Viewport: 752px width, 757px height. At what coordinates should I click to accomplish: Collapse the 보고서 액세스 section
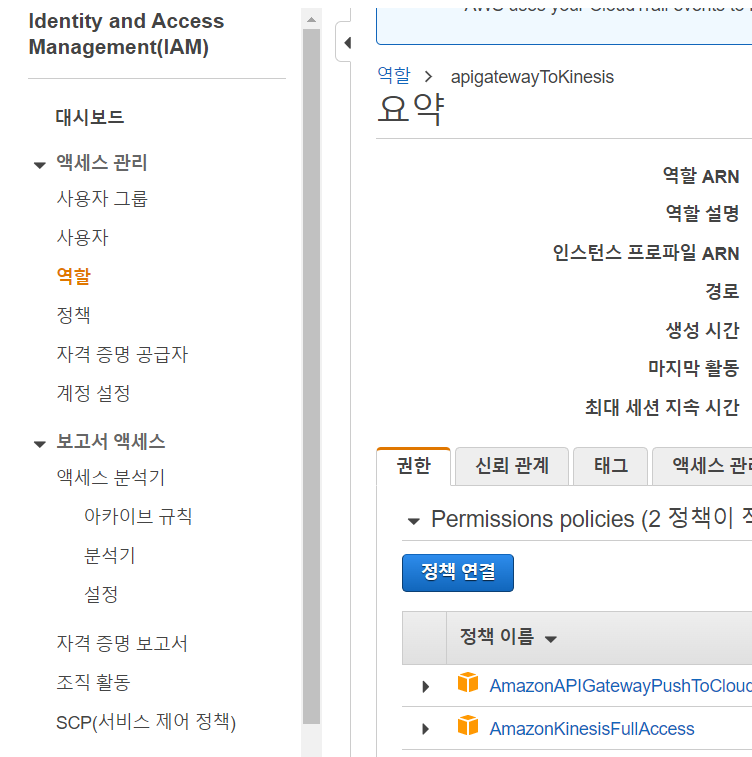click(x=40, y=444)
